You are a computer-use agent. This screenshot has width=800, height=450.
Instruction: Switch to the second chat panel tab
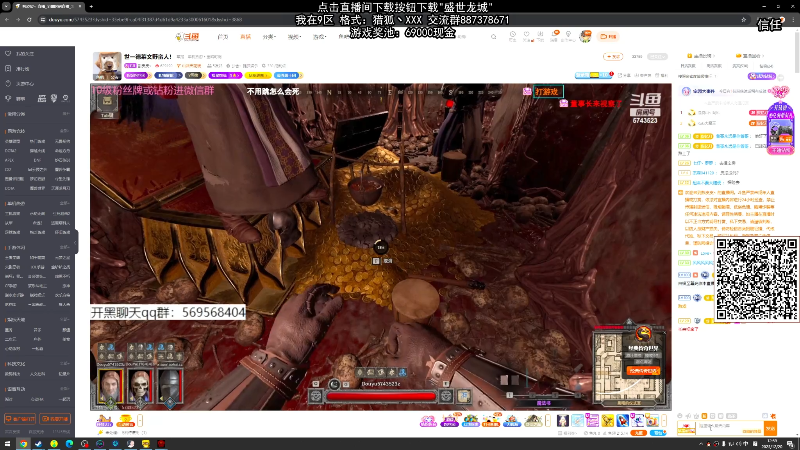[x=714, y=66]
